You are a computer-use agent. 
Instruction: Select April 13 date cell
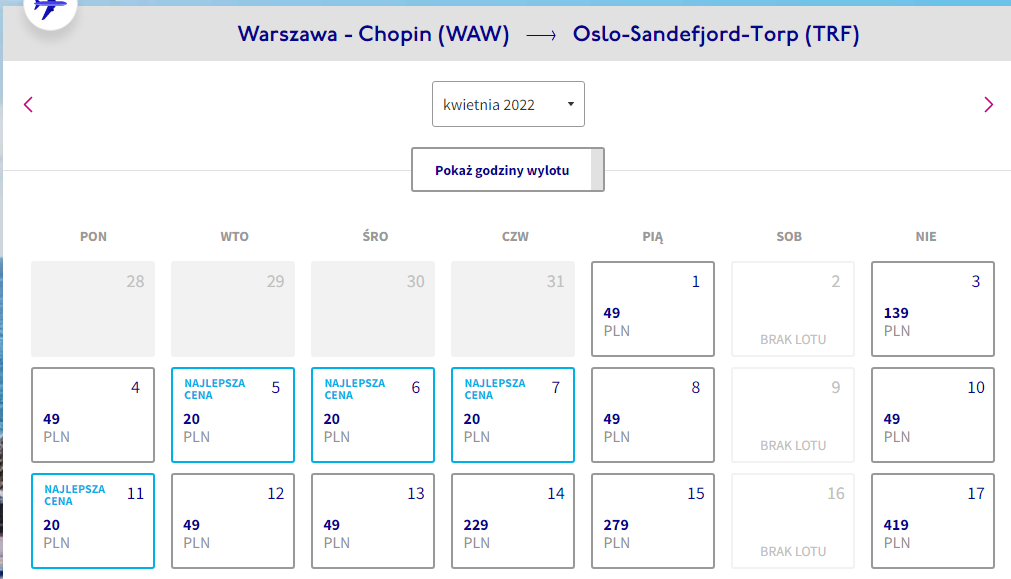373,521
